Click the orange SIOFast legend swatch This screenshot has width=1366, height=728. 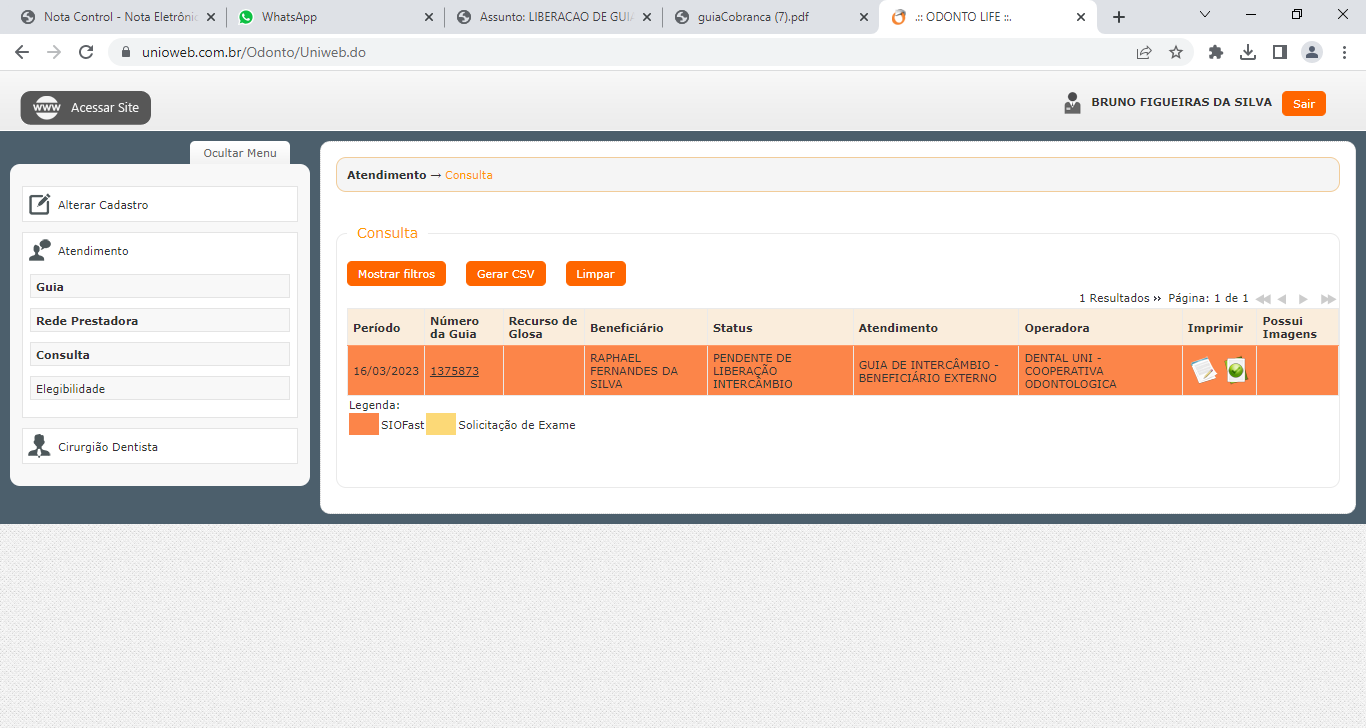point(364,425)
